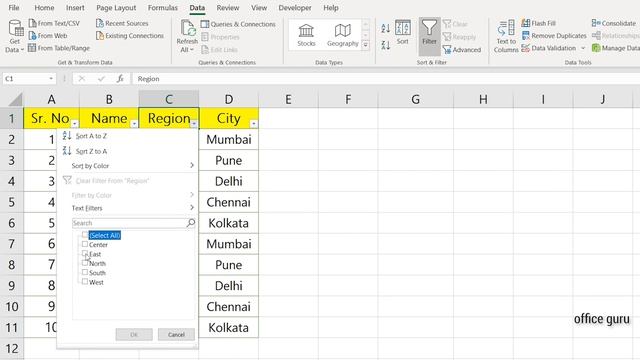Select the Kolkata cell in row 11
The height and width of the screenshot is (360, 640).
coord(229,327)
